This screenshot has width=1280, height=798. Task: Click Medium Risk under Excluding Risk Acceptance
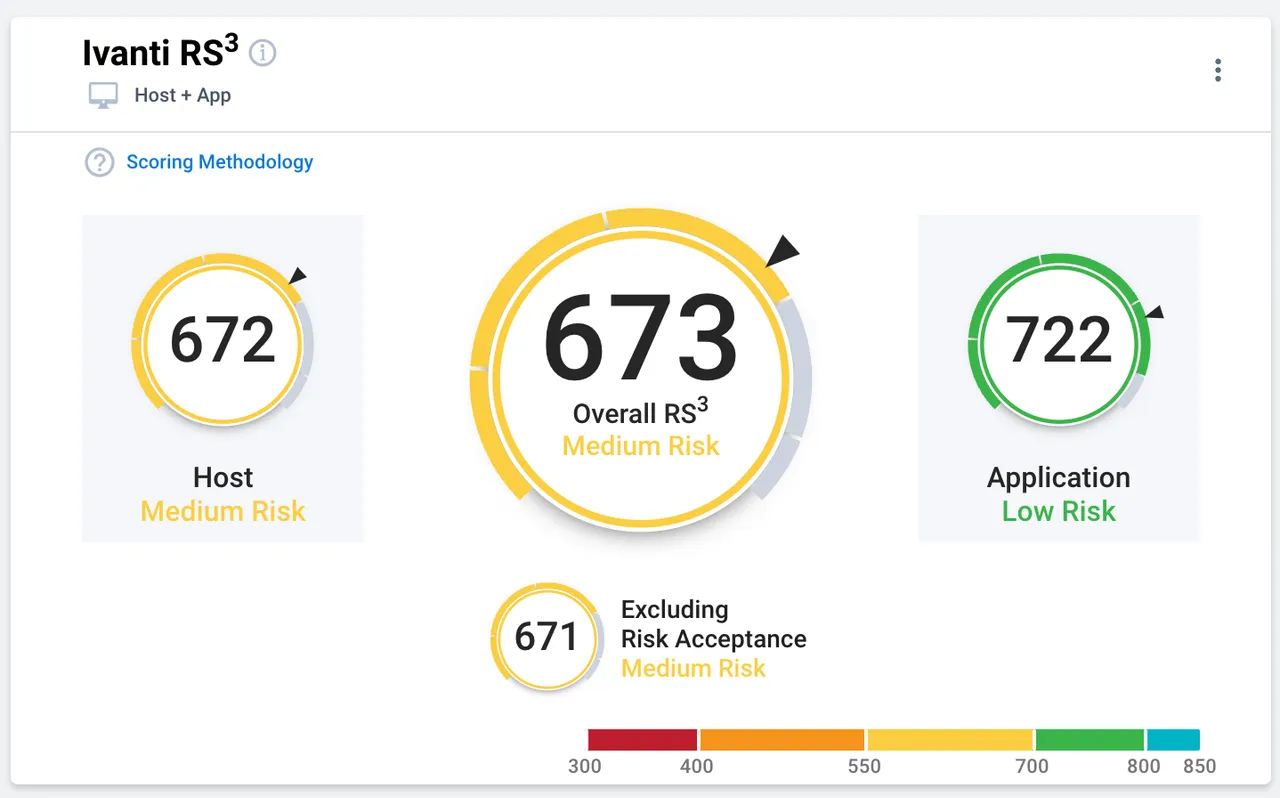pyautogui.click(x=694, y=668)
